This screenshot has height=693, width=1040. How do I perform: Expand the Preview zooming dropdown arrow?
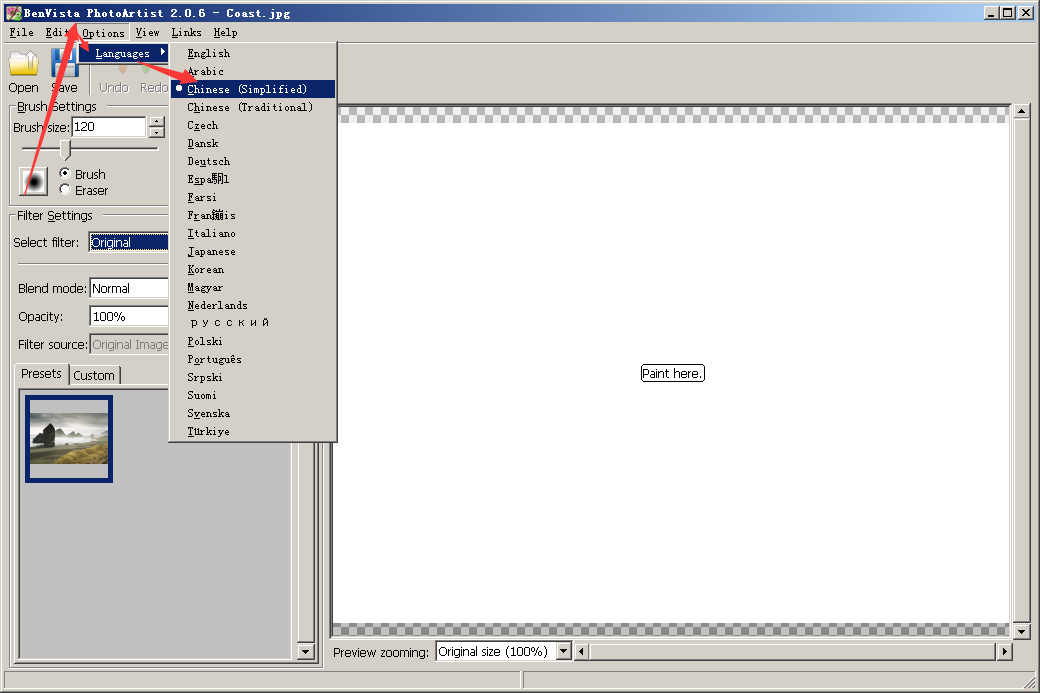click(564, 651)
